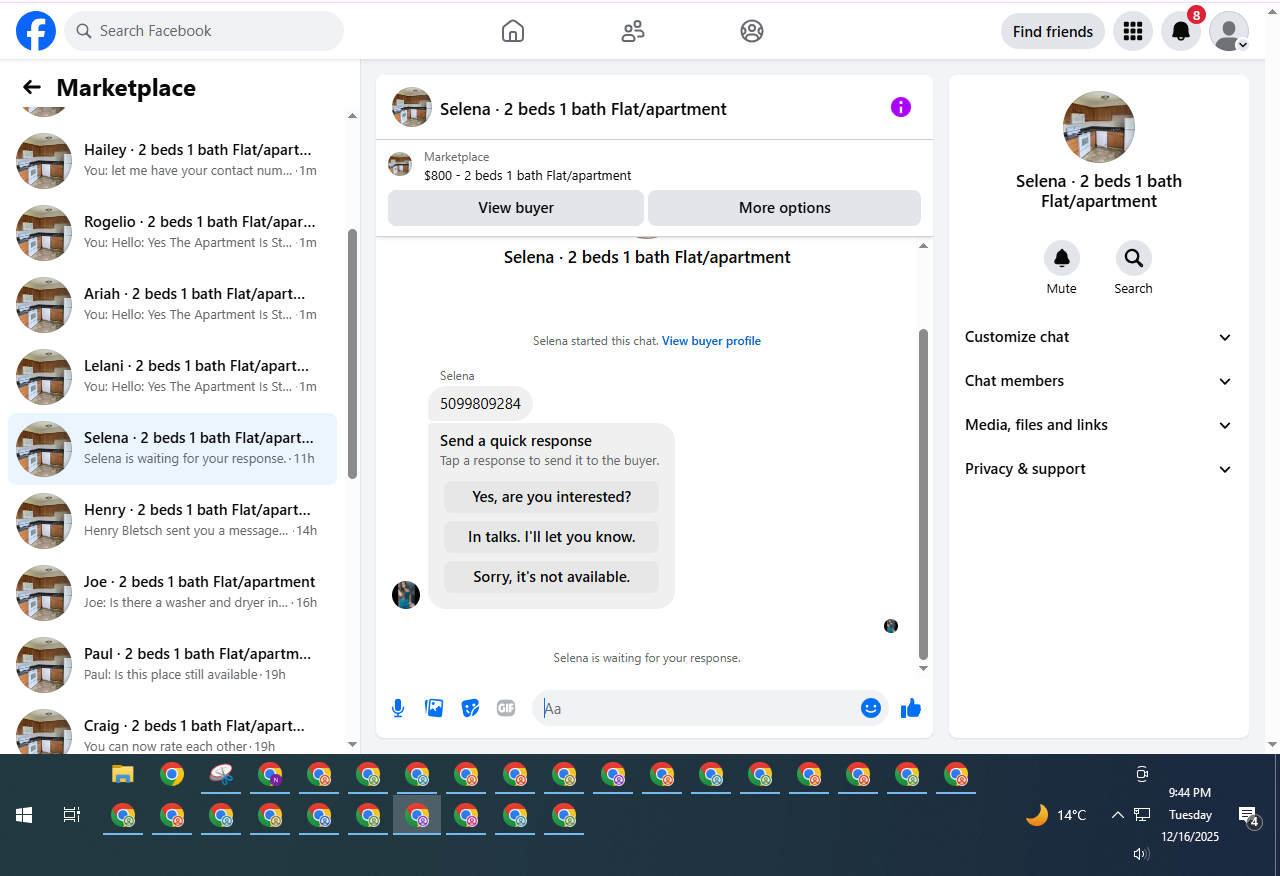The height and width of the screenshot is (876, 1280).
Task: Expand Chat members section
Action: pyautogui.click(x=1099, y=381)
